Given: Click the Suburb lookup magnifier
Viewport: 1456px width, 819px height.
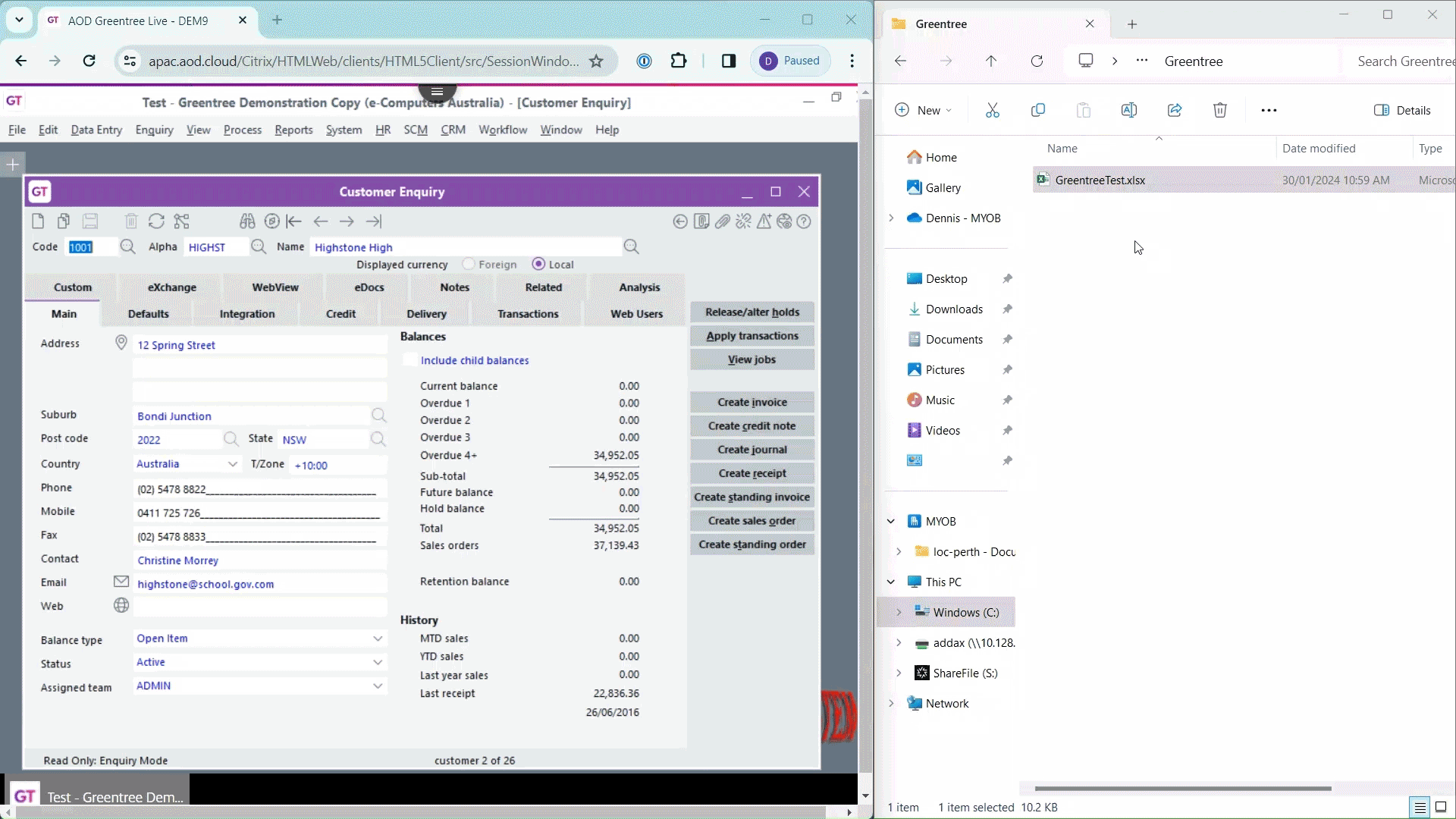Looking at the screenshot, I should coord(378,415).
